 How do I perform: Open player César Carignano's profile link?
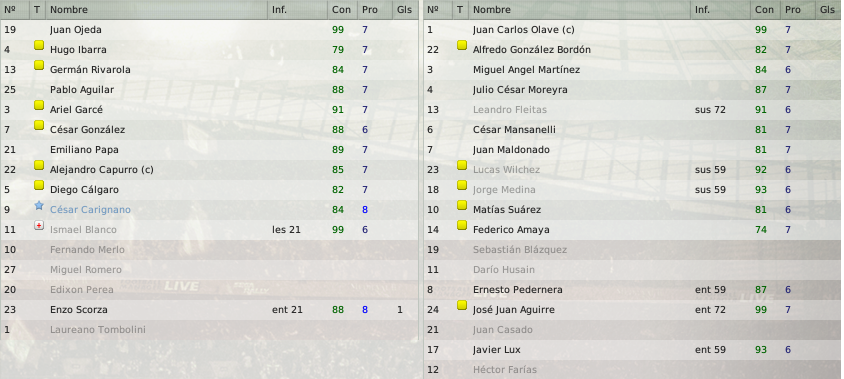[90, 209]
